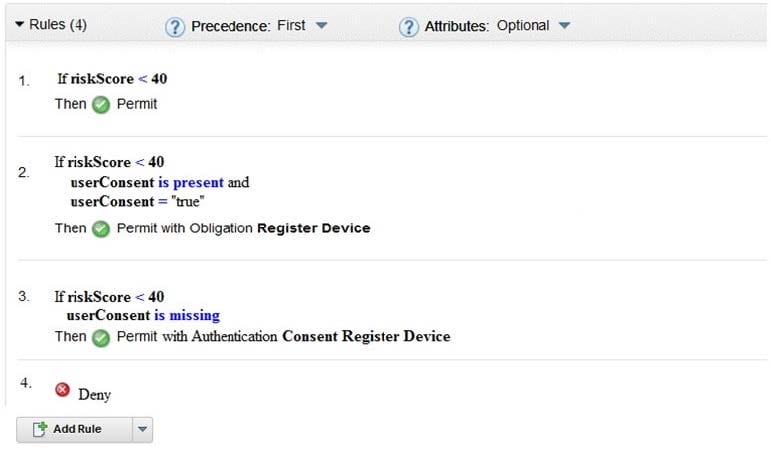Viewport: 771px width, 456px height.
Task: Click the green check icon in rule 3
Action: (x=100, y=337)
